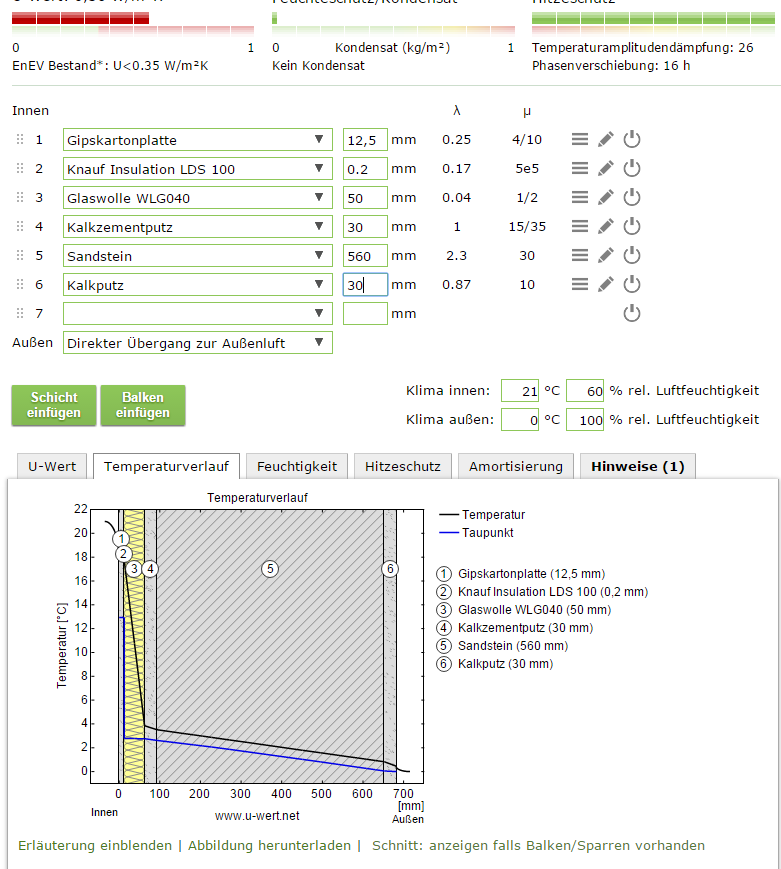The width and height of the screenshot is (781, 869).
Task: Open the Glaswolle WLG040 material dropdown
Action: (197, 198)
